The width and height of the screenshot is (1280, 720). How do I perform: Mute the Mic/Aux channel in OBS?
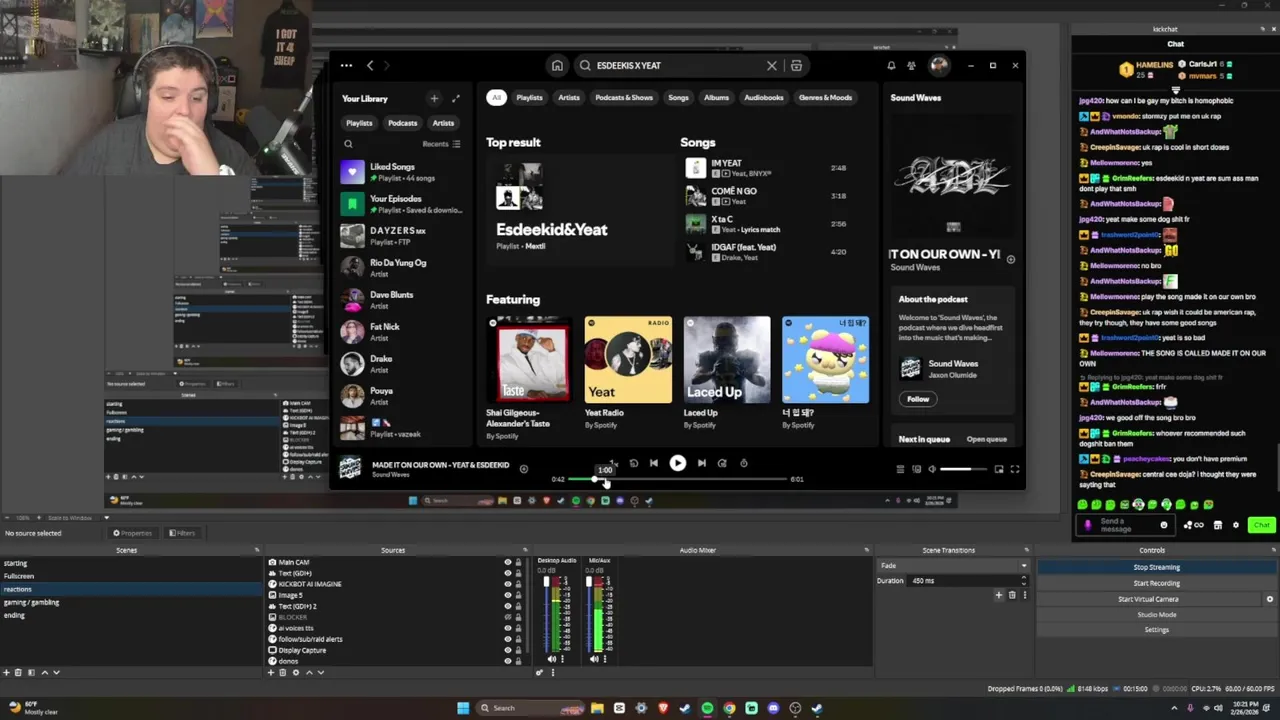pyautogui.click(x=594, y=659)
